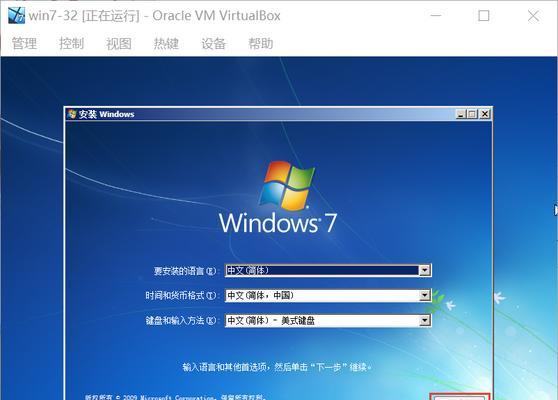Open the 控制 menu
The height and width of the screenshot is (400, 558).
[72, 43]
